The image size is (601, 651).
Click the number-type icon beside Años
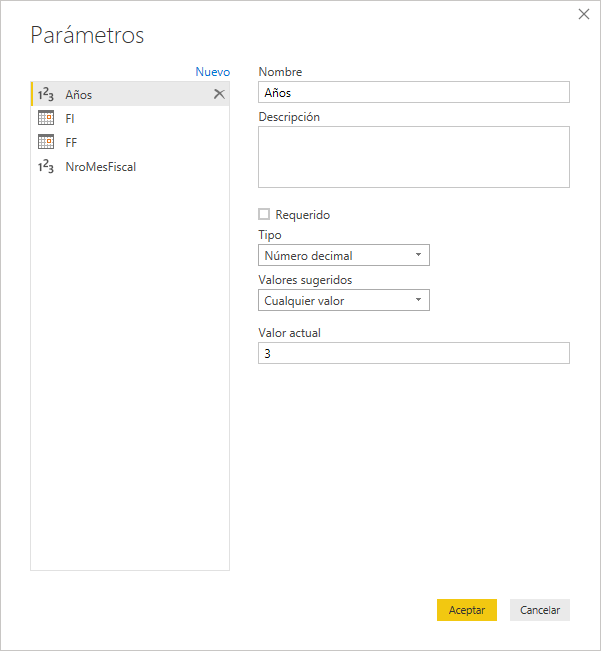point(45,94)
